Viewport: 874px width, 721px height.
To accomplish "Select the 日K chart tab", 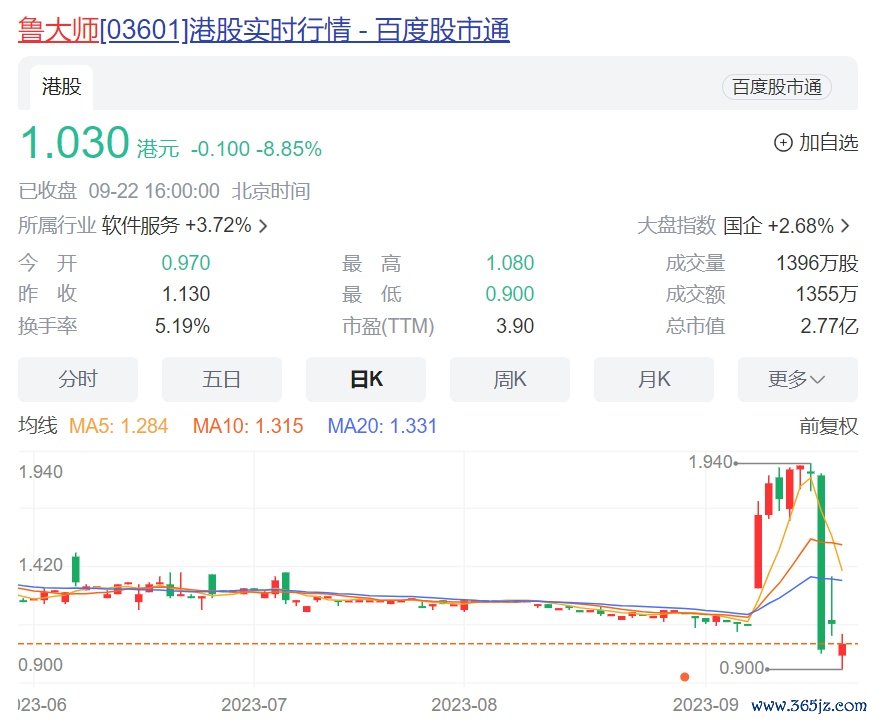I will [366, 379].
